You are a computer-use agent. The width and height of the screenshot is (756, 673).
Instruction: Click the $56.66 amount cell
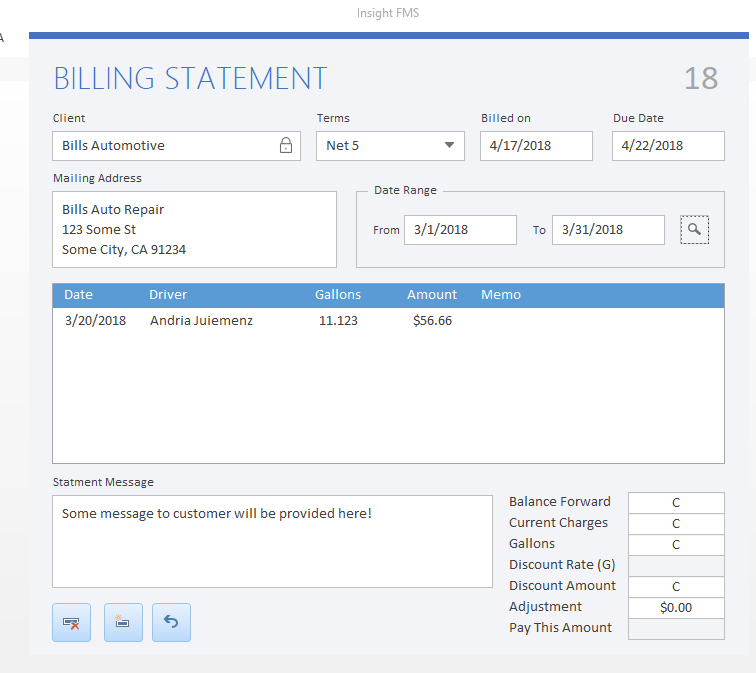[432, 321]
